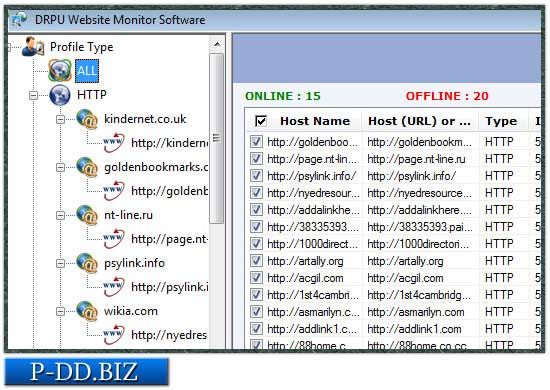Screen dimensions: 550x390
Task: Uncheck the http://38335393... row checkbox
Action: [256, 227]
